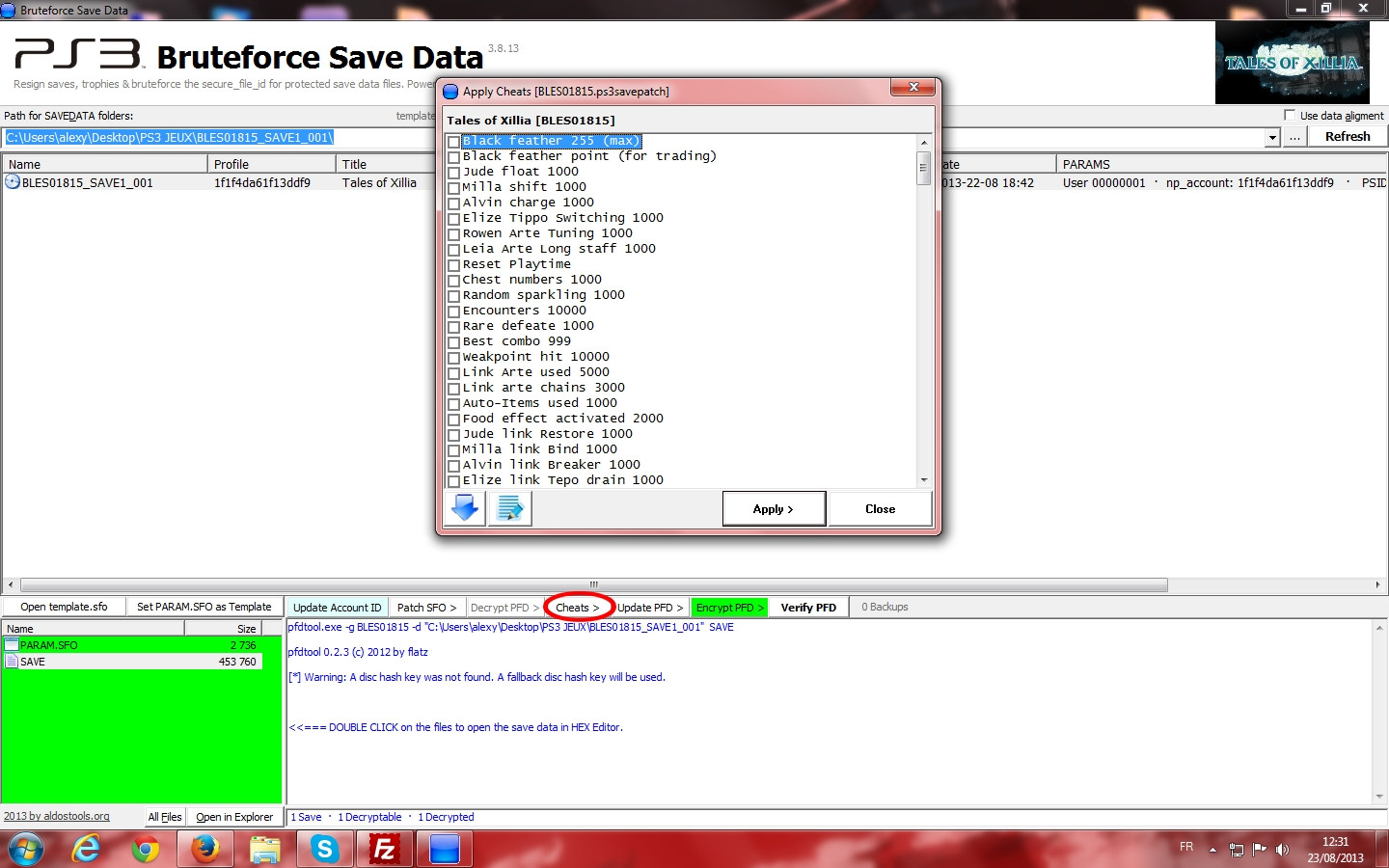The width and height of the screenshot is (1389, 868).
Task: Click the 0 Backups label
Action: 885,607
